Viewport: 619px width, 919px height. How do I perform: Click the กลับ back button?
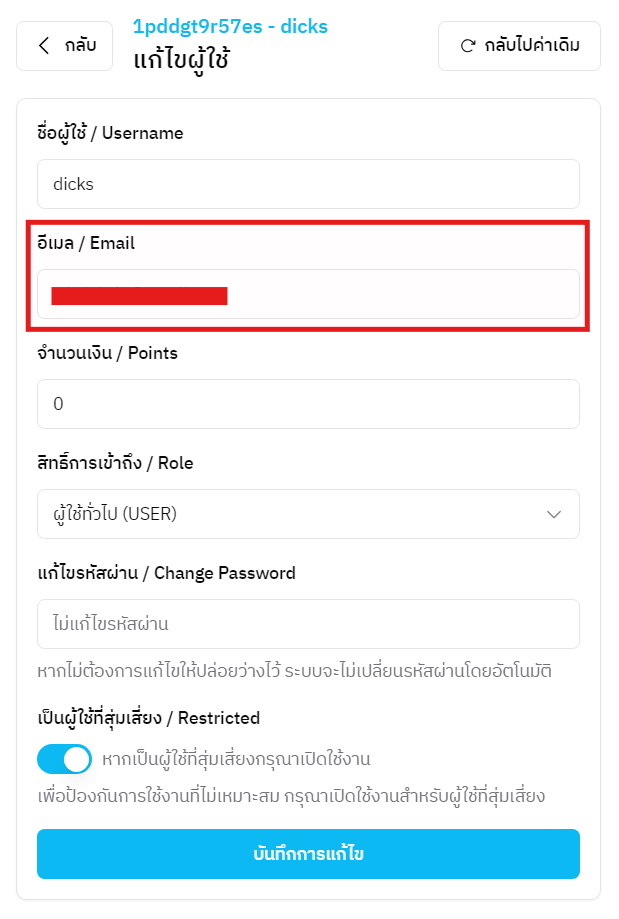(63, 45)
